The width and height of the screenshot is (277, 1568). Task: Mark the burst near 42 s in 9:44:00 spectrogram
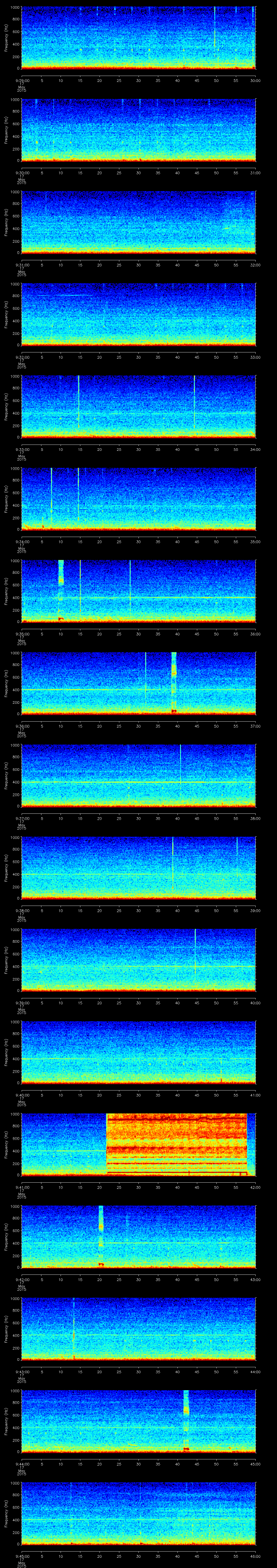point(186,1421)
